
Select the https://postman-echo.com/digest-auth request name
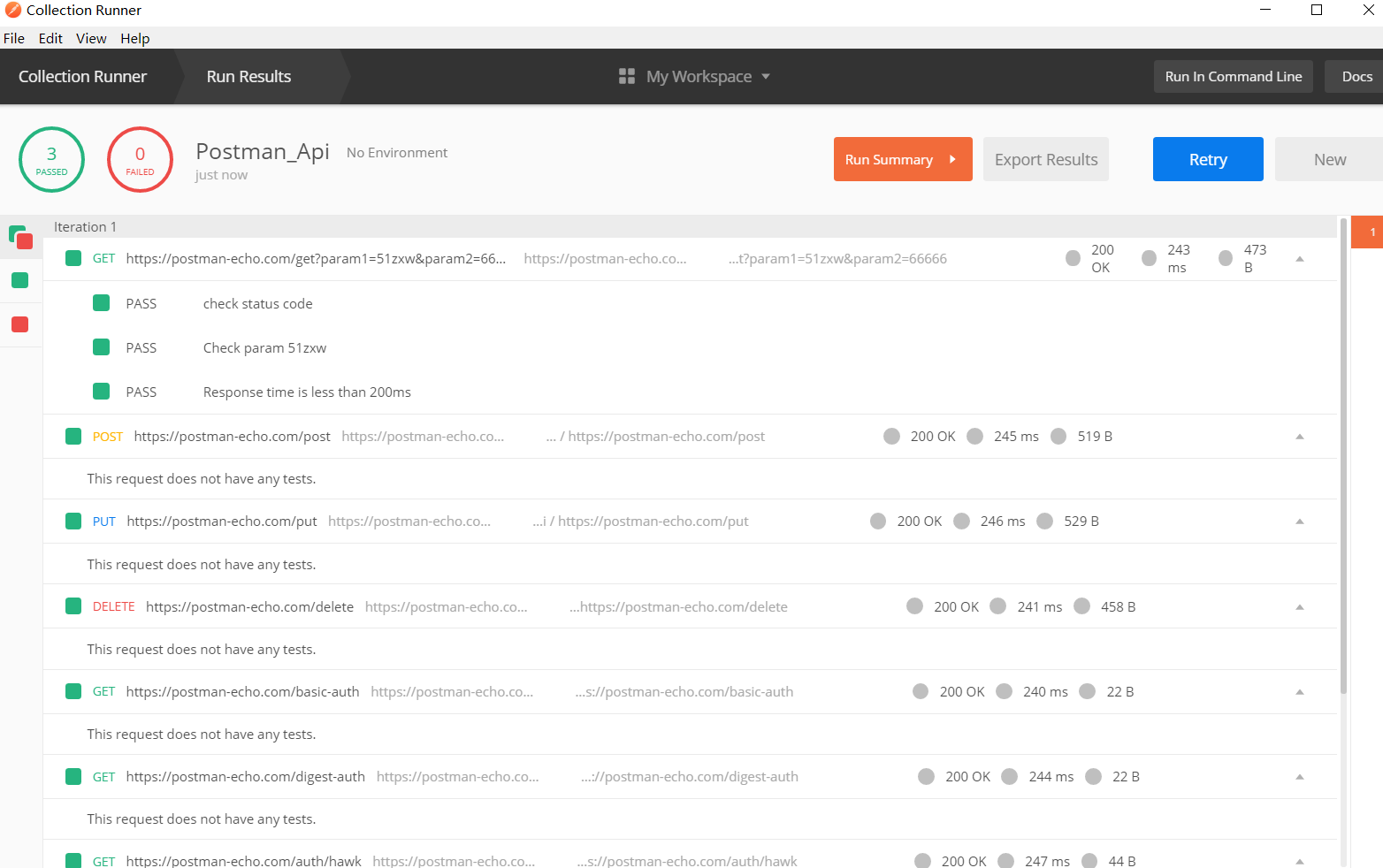[x=245, y=776]
